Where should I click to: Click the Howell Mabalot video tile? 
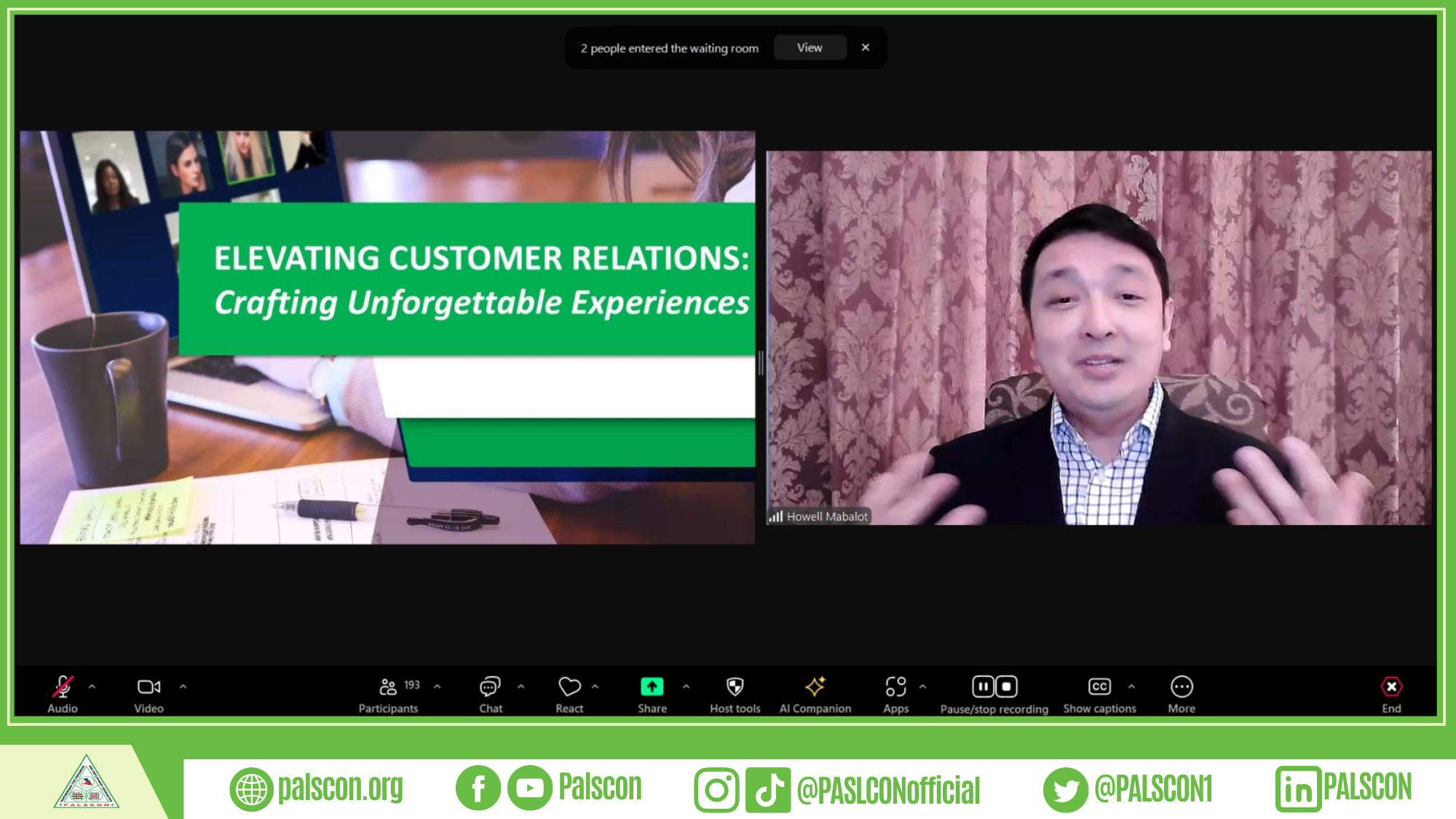[x=1099, y=338]
